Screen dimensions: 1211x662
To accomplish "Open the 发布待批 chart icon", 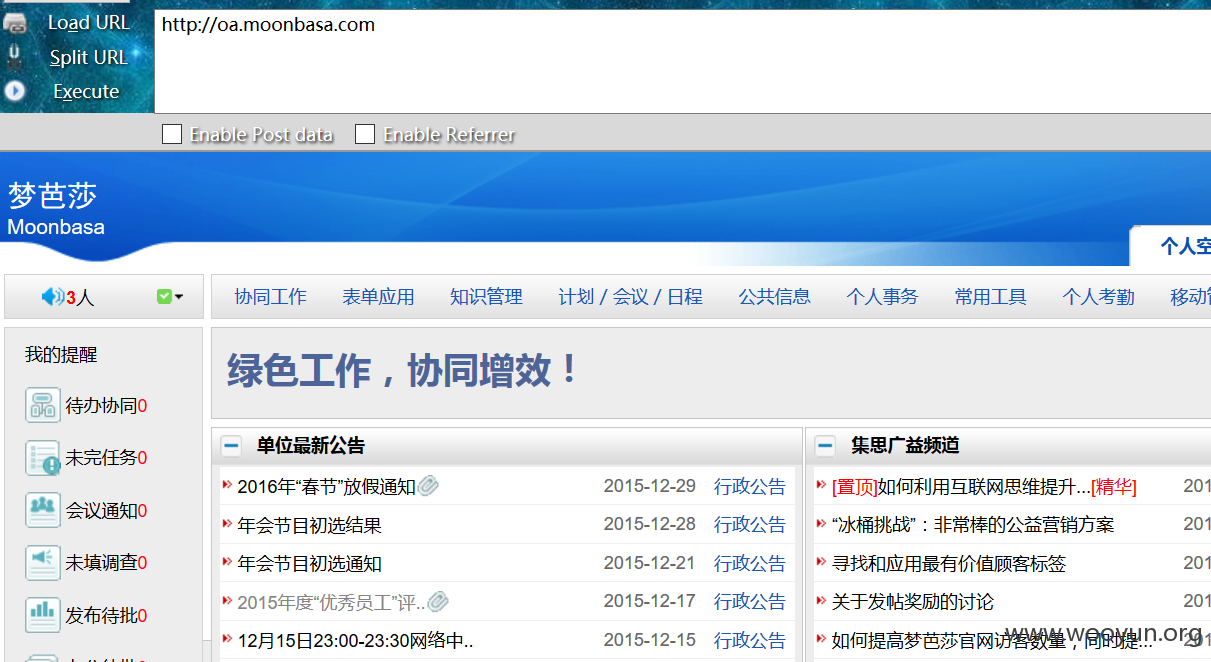I will point(43,614).
